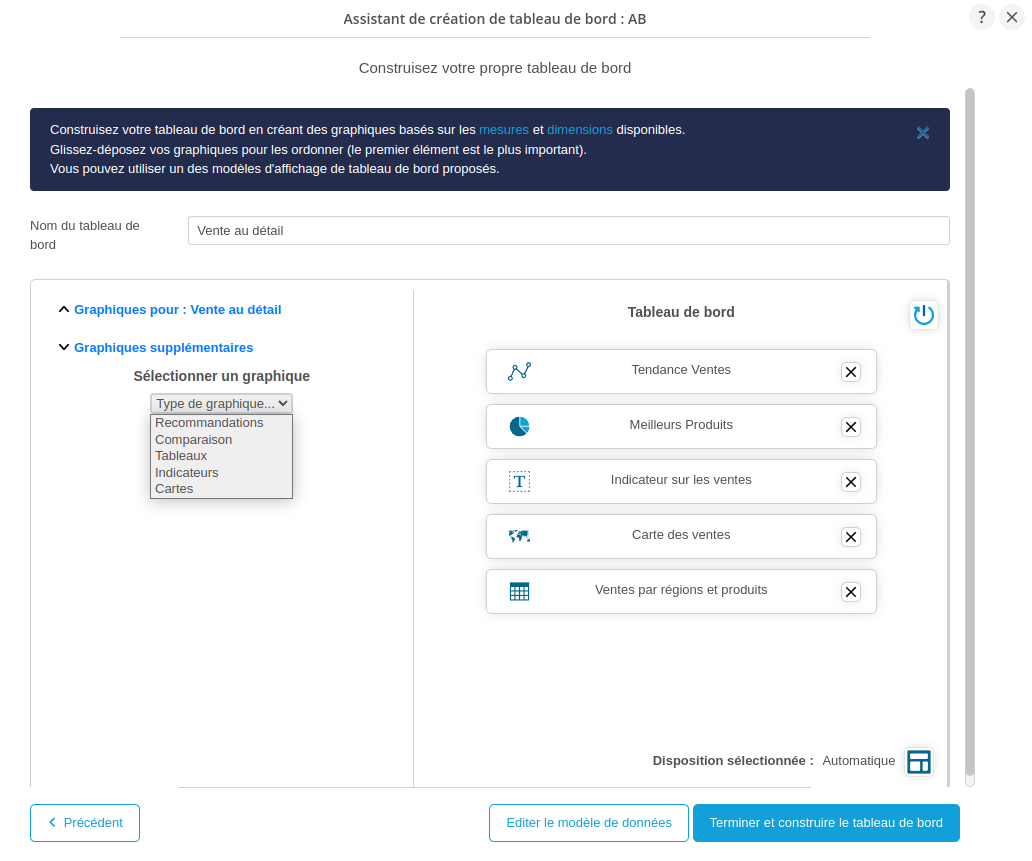The height and width of the screenshot is (861, 1032).
Task: Remove the Tendance Ventes chart
Action: pos(850,372)
